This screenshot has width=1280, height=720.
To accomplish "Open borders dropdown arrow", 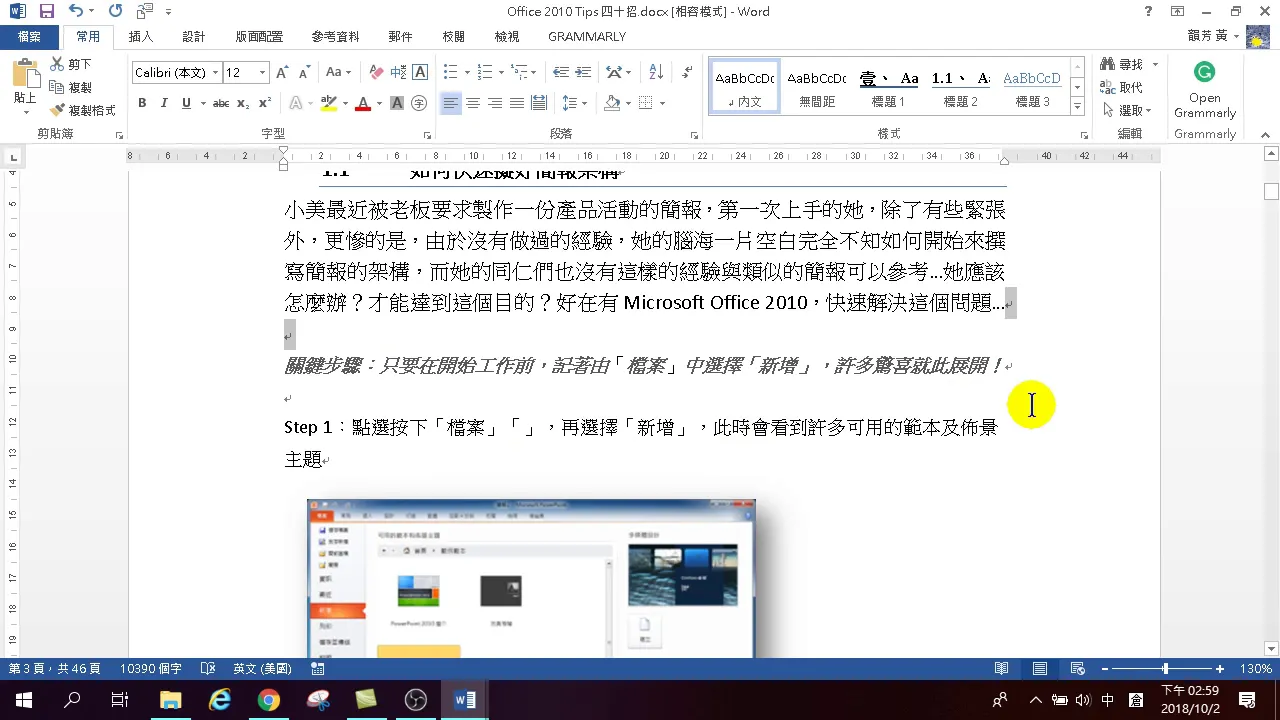I will (x=662, y=103).
